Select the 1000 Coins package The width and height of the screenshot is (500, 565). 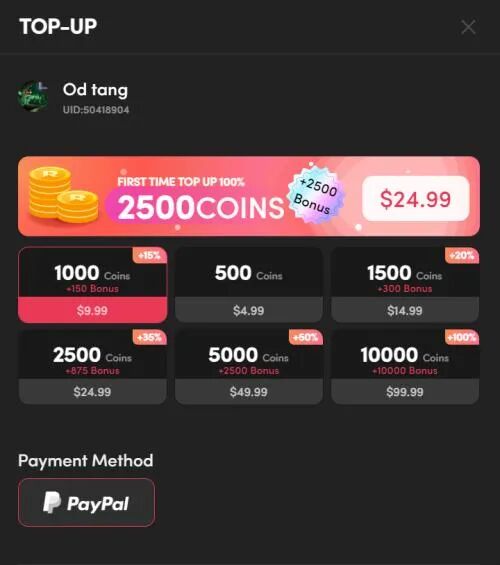click(x=93, y=285)
